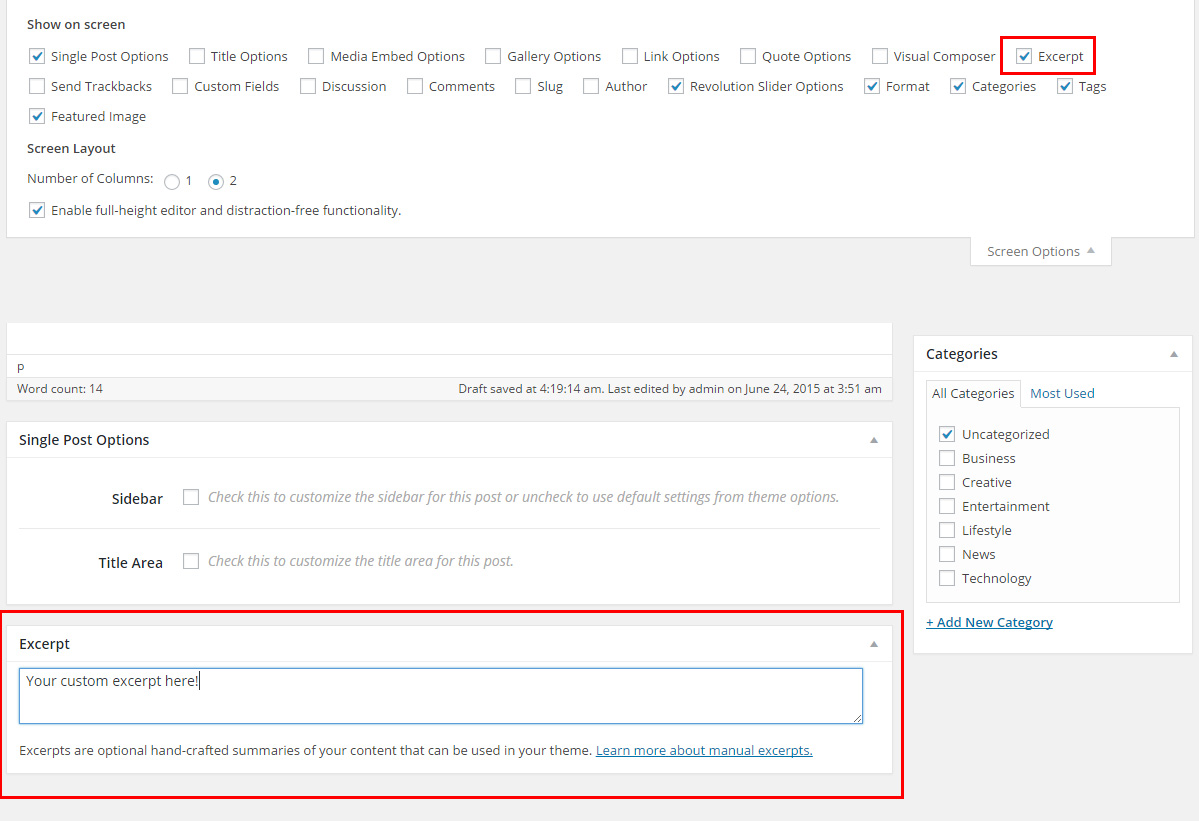Open the All Categories tab

[x=973, y=394]
